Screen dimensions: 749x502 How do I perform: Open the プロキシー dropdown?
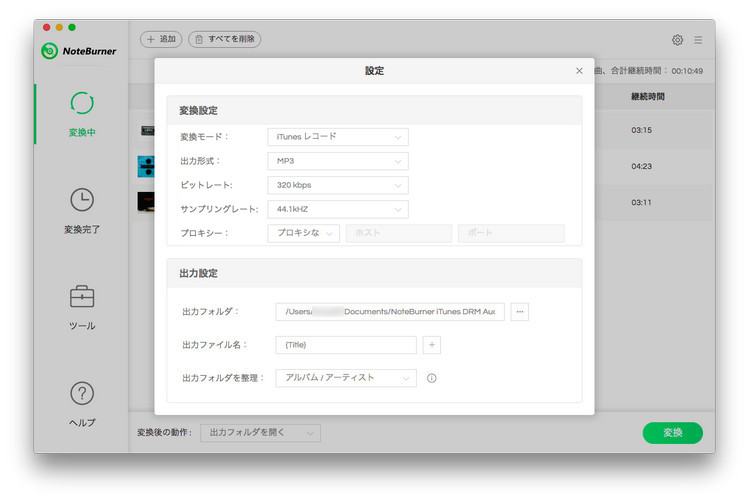coord(303,233)
